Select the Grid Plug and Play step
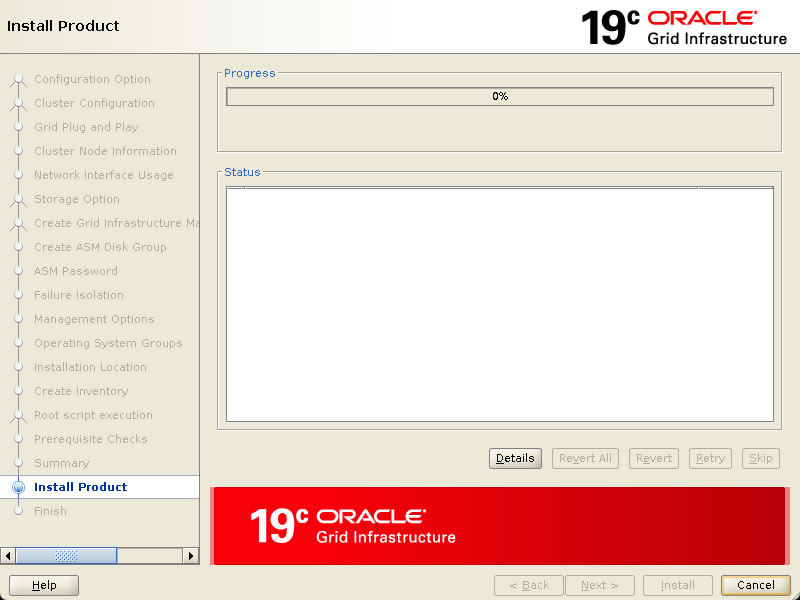Image resolution: width=800 pixels, height=600 pixels. tap(86, 127)
